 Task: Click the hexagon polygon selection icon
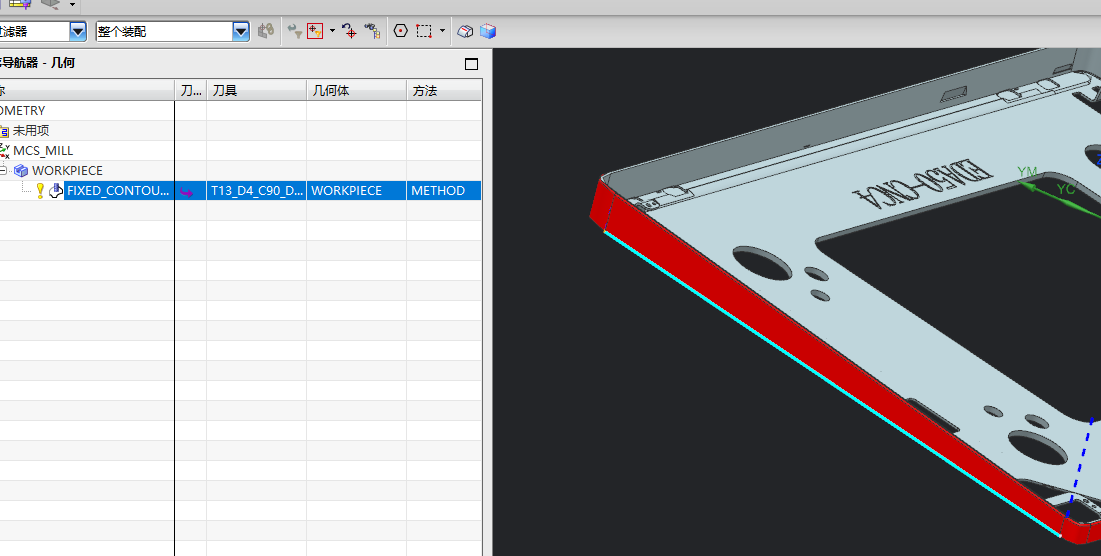pos(400,31)
